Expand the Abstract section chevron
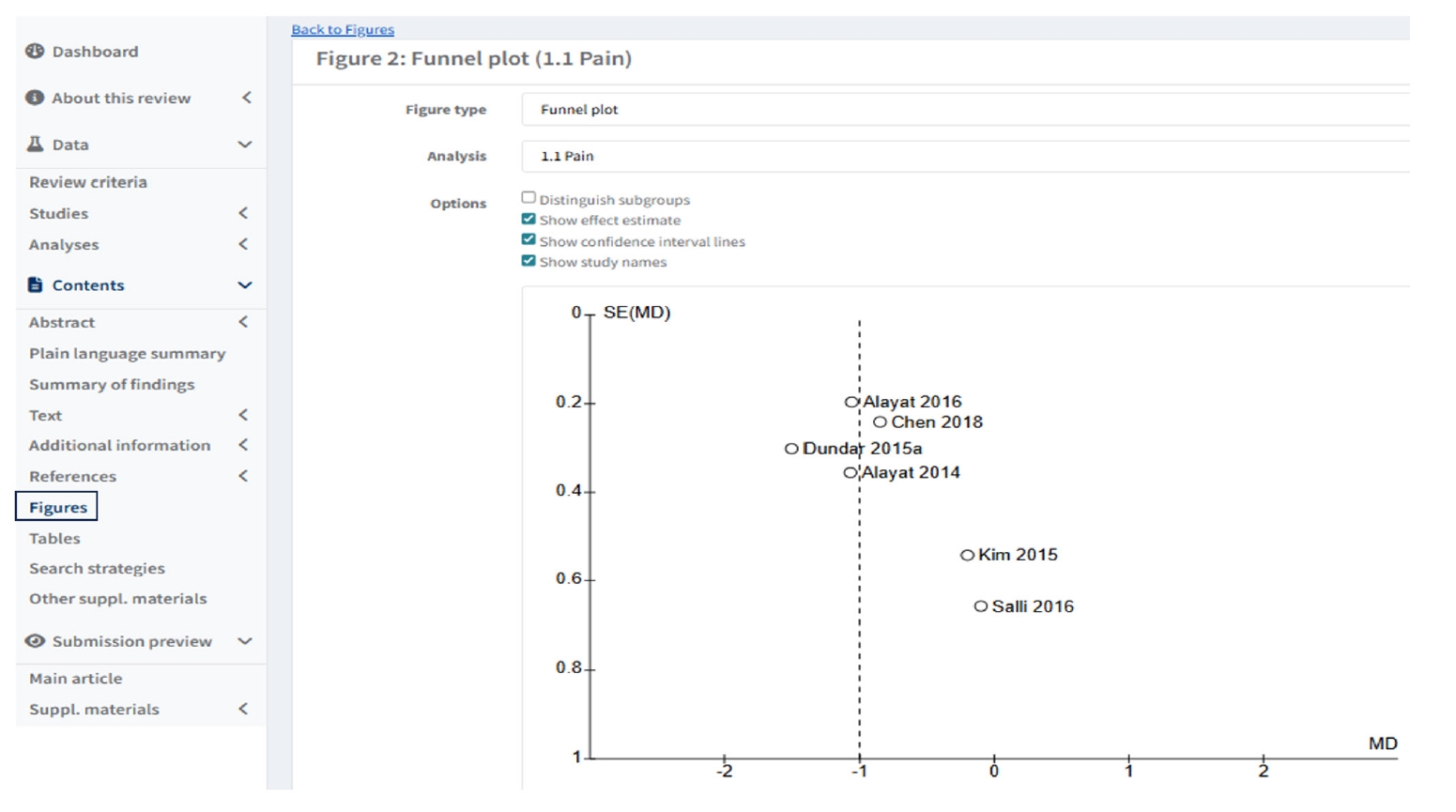The width and height of the screenshot is (1456, 812). 243,322
